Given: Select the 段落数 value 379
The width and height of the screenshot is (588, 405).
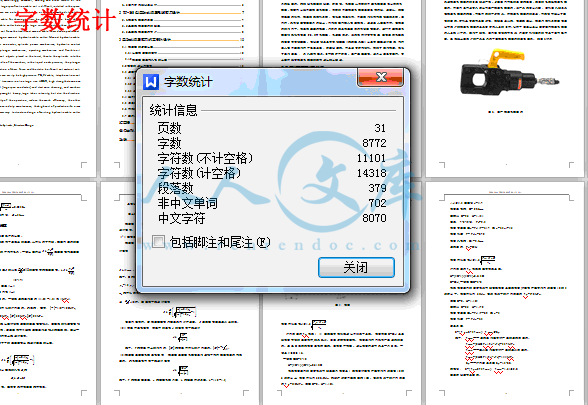Looking at the screenshot, I should [x=377, y=188].
